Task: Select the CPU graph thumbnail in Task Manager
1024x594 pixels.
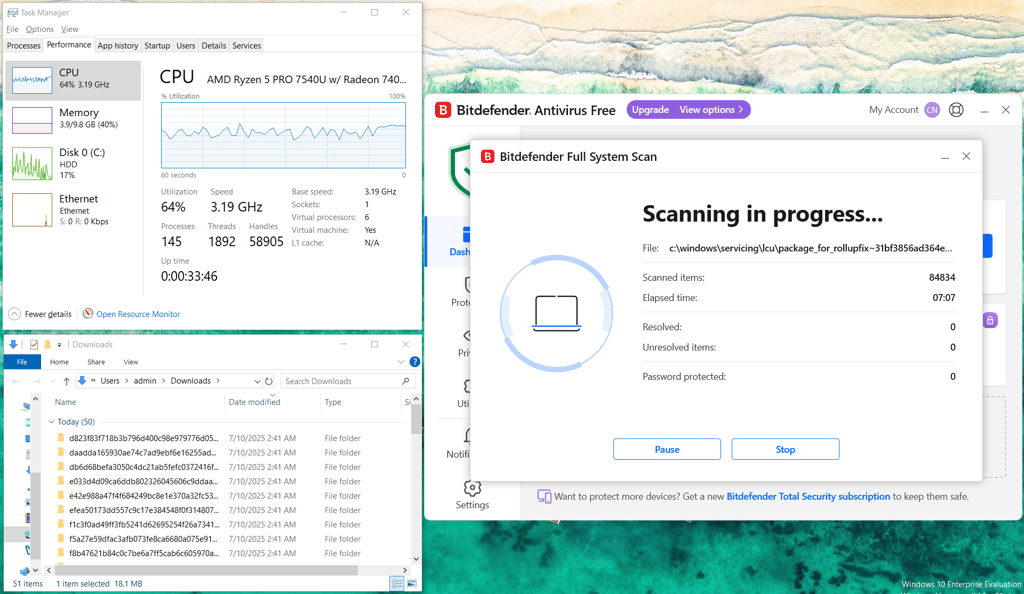Action: click(x=31, y=80)
